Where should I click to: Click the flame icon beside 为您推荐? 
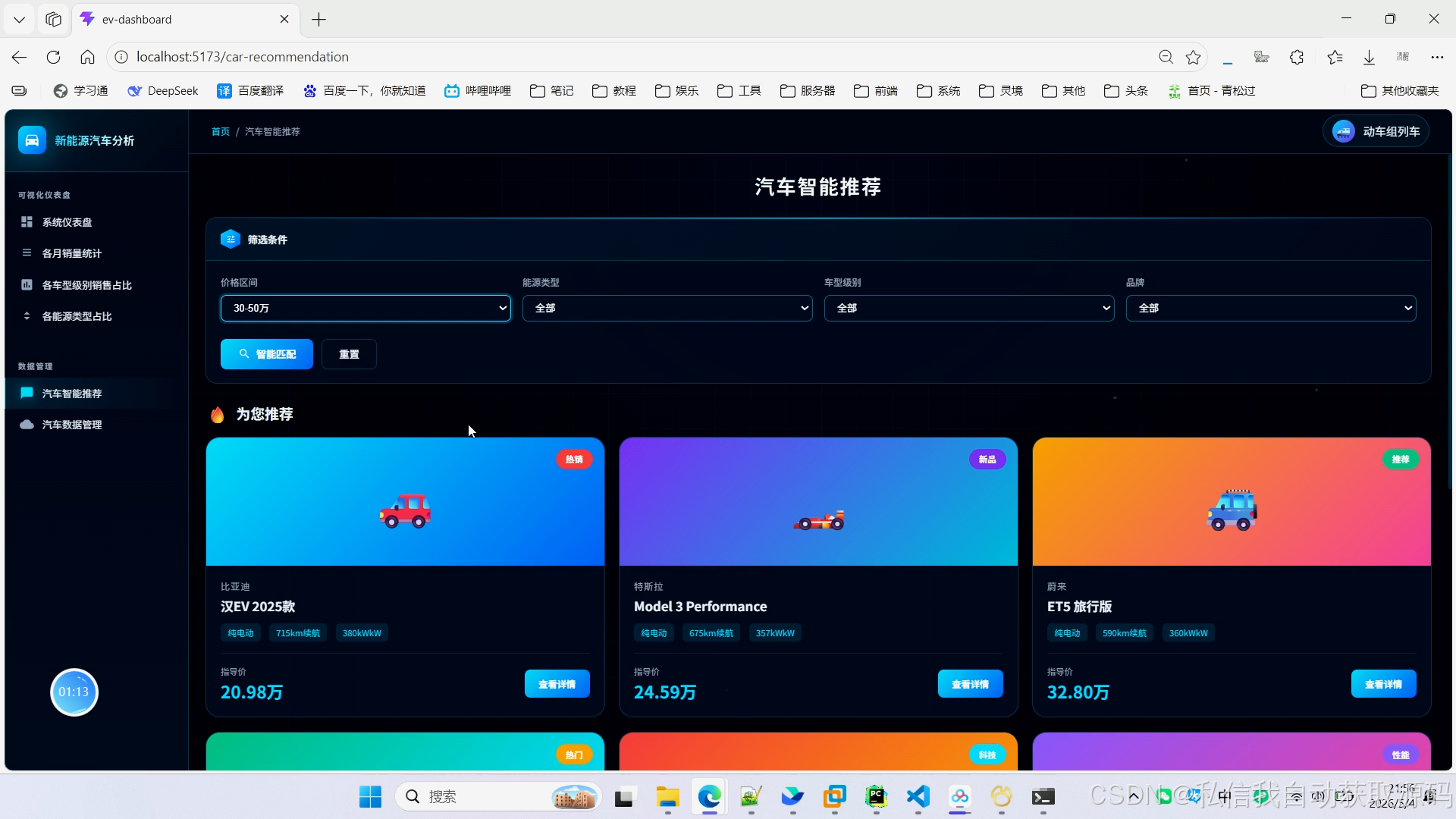click(218, 414)
